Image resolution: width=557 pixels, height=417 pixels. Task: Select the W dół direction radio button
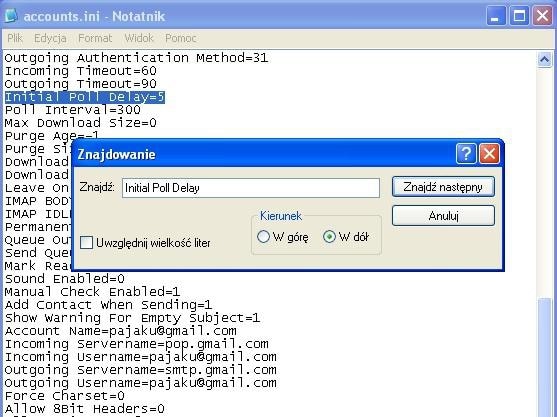[x=329, y=237]
